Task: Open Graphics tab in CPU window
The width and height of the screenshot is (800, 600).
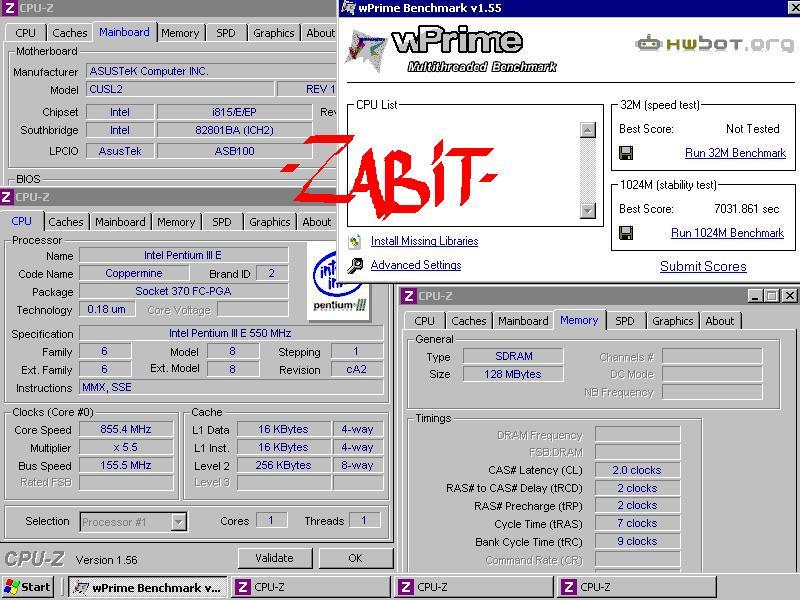Action: point(269,222)
